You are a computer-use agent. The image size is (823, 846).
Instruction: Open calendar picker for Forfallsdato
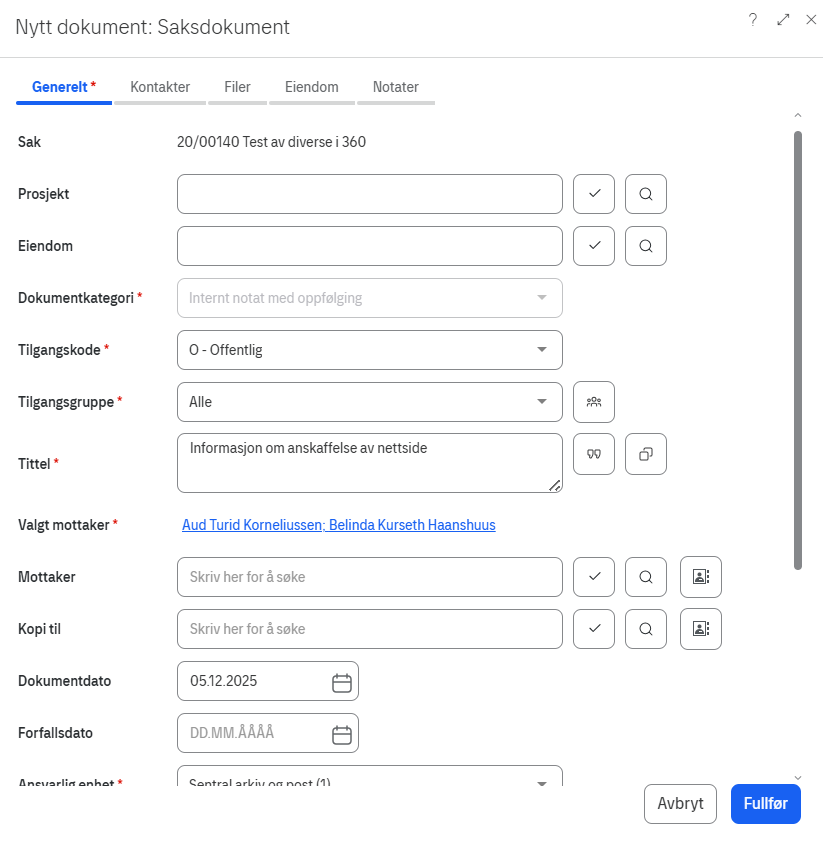(x=341, y=734)
